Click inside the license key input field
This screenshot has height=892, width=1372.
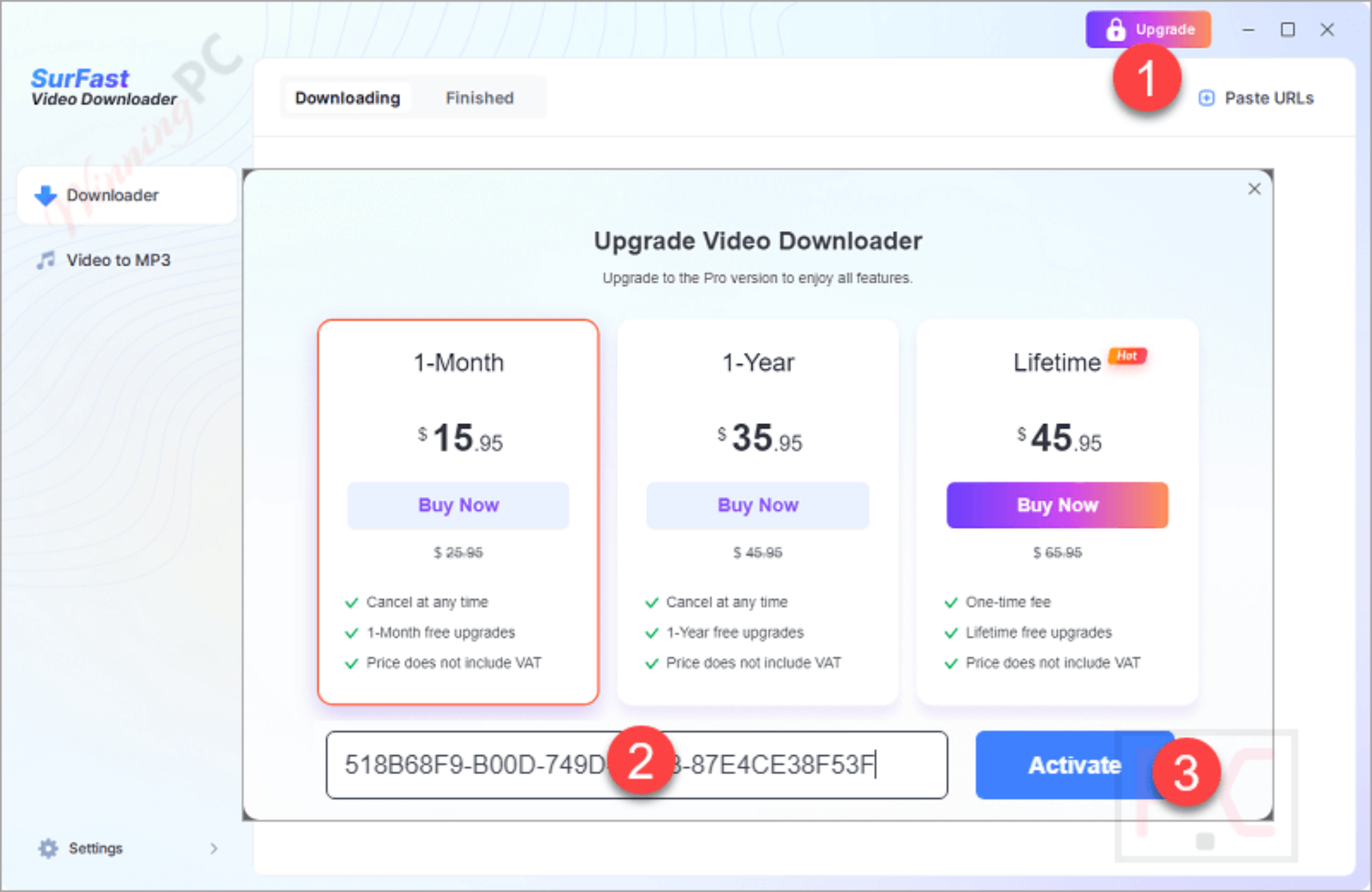click(636, 765)
